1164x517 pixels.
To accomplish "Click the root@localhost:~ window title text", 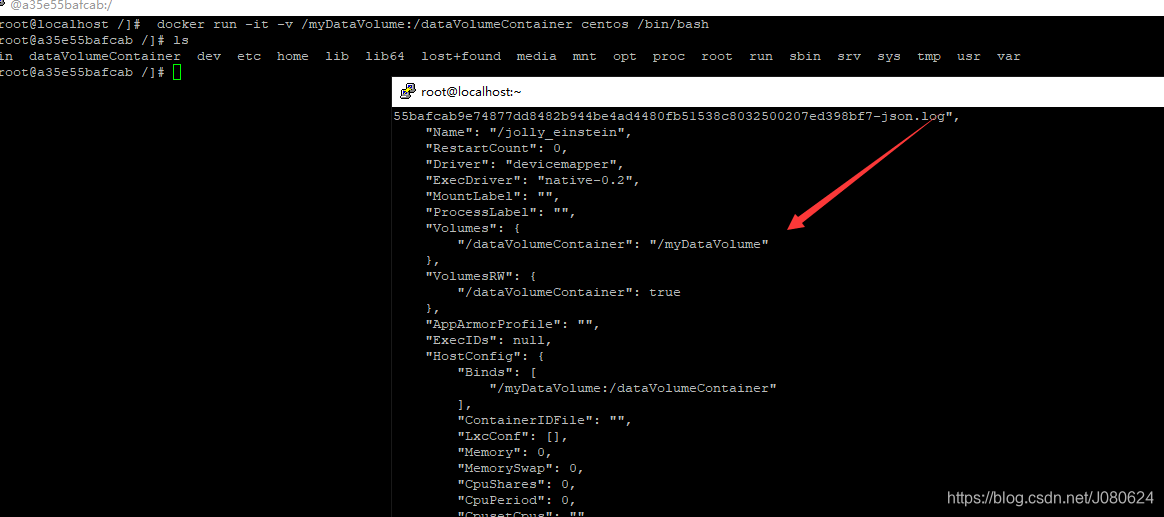I will click(x=471, y=92).
